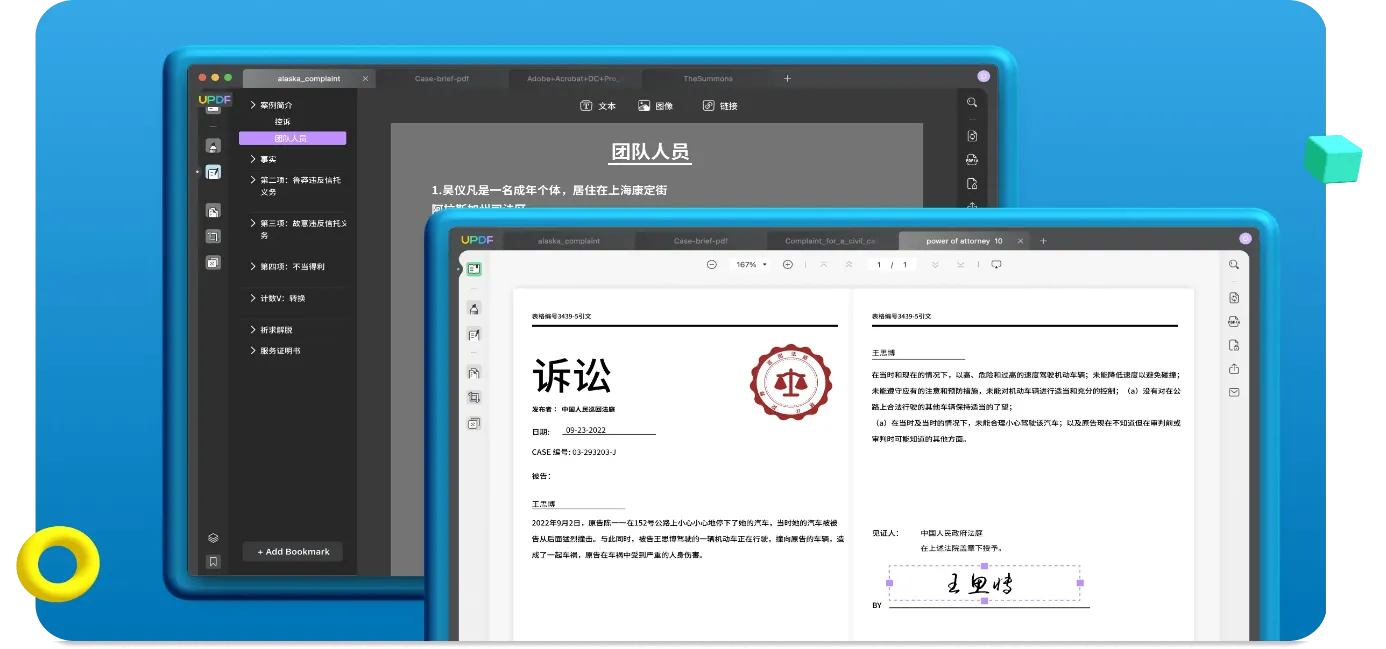Open the zoom level 167% dropdown
Viewport: 1386px width, 649px height.
pos(752,265)
